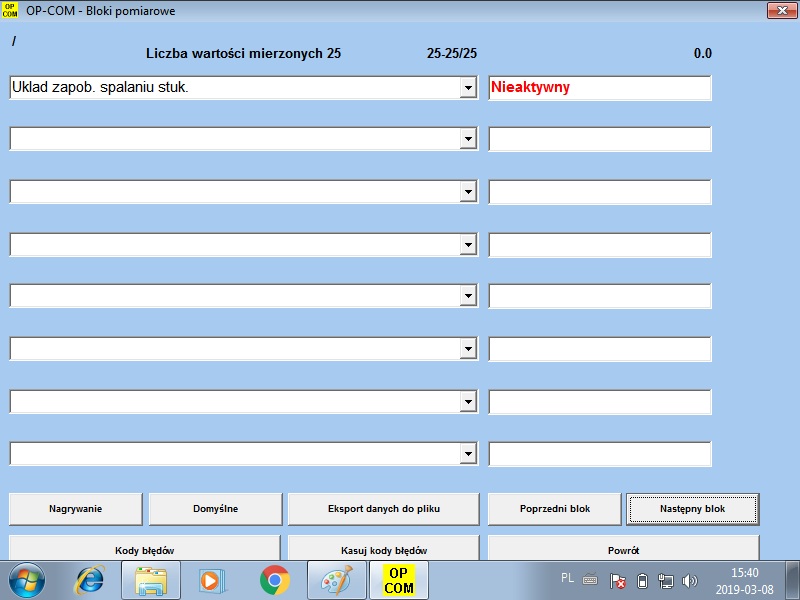Open Kody błędów
800x600 pixels.
(145, 549)
